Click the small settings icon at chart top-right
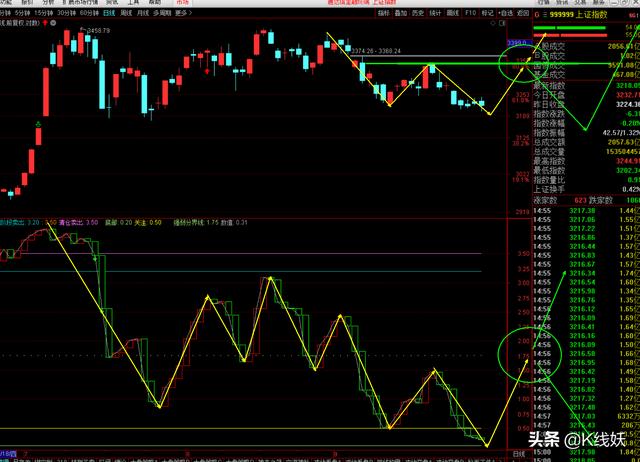This screenshot has height=462, width=640. tap(493, 23)
